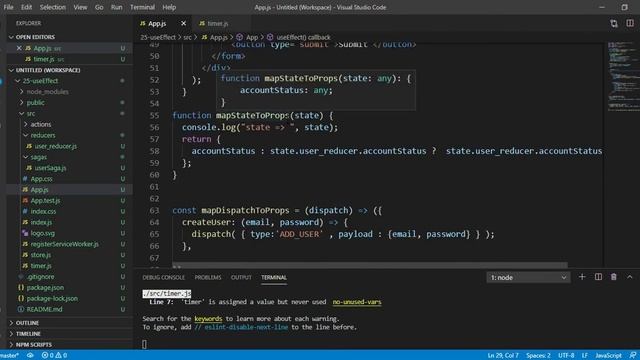Click the eye icon in status bar
This screenshot has width=640, height=360.
coord(30,356)
